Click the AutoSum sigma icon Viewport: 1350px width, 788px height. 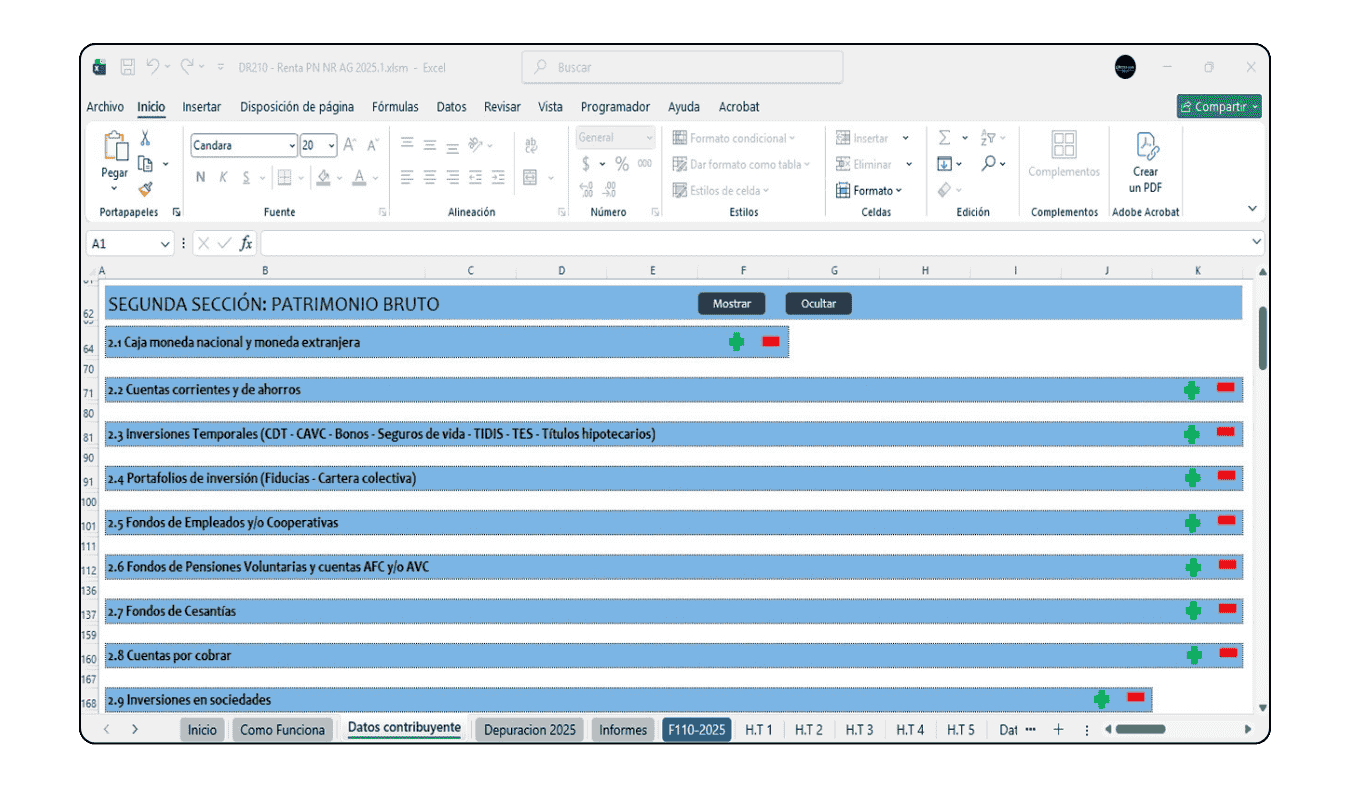point(944,138)
